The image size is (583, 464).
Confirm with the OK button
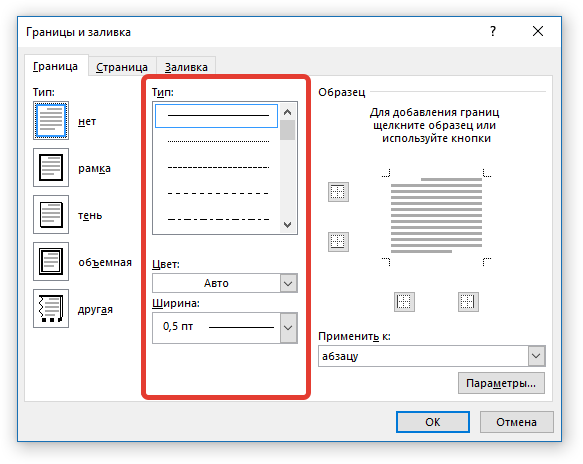(433, 422)
